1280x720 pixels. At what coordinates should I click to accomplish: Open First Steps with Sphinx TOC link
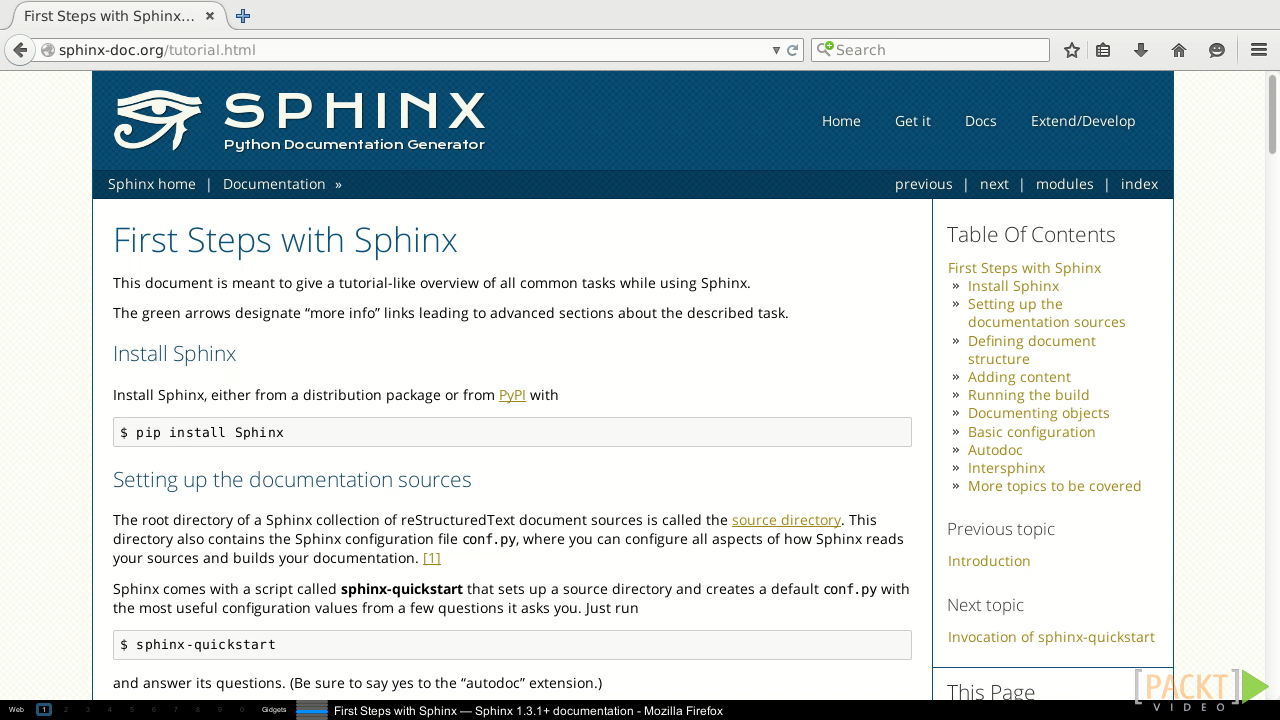click(1024, 268)
